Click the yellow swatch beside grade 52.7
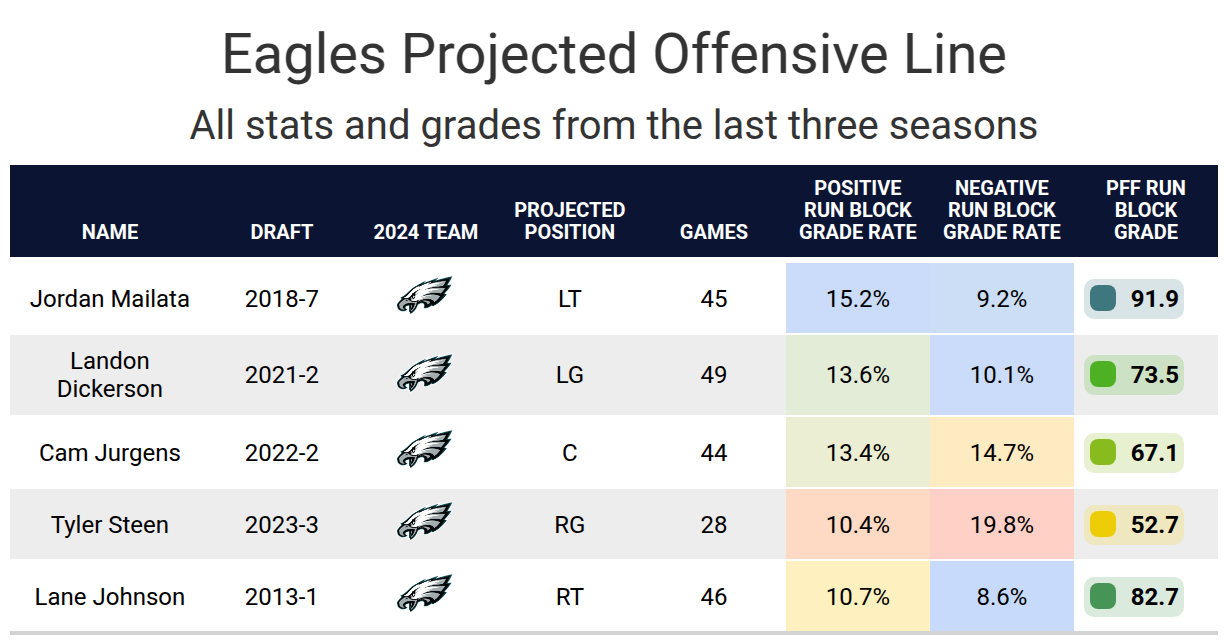The image size is (1228, 642). (x=1103, y=524)
